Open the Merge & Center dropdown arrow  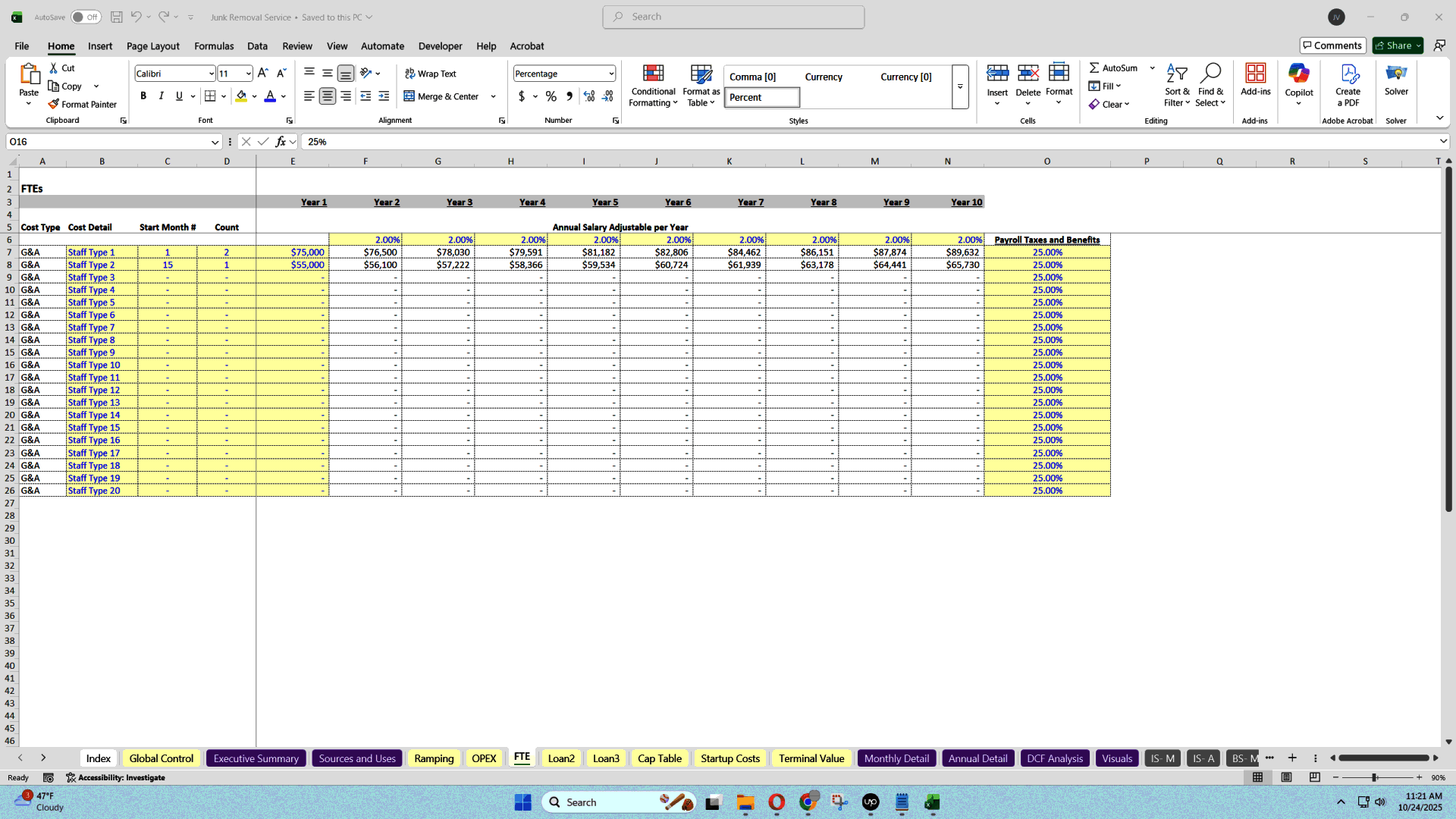(493, 96)
